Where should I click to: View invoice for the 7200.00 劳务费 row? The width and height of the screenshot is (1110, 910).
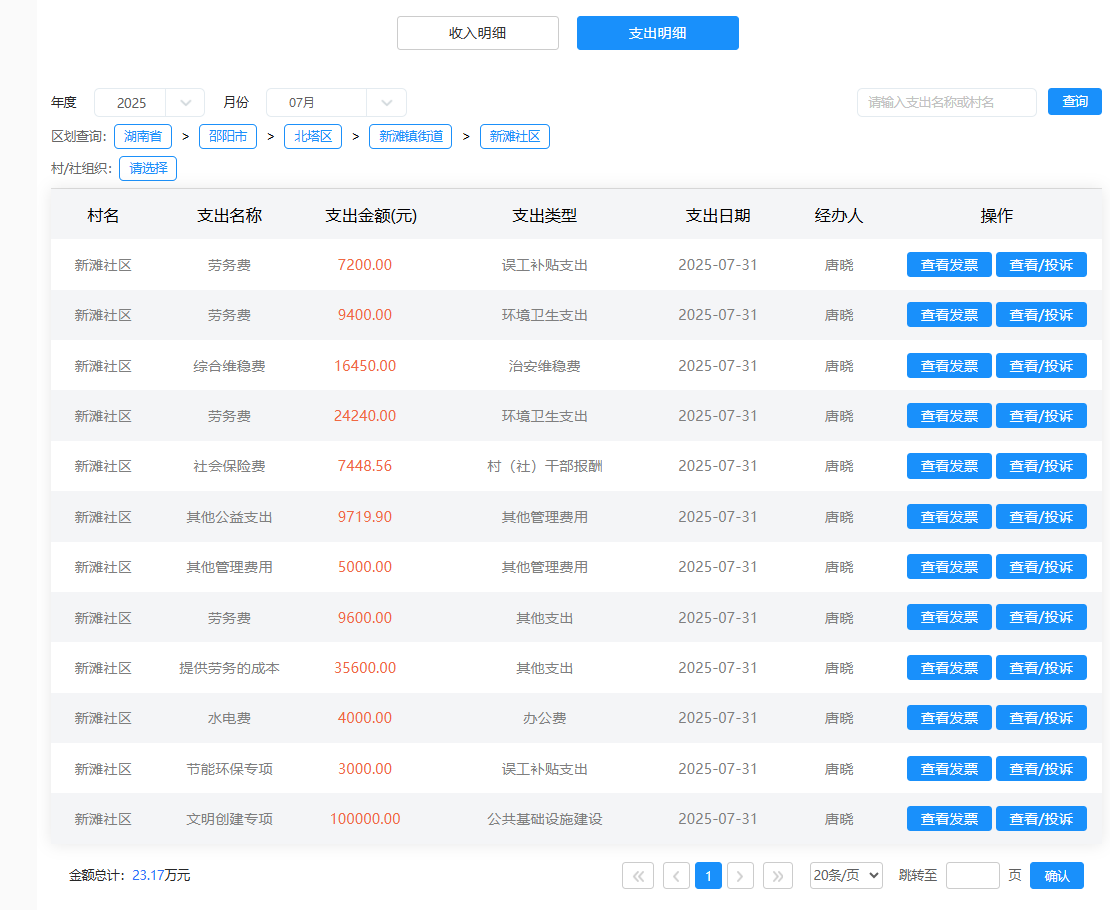pos(949,265)
